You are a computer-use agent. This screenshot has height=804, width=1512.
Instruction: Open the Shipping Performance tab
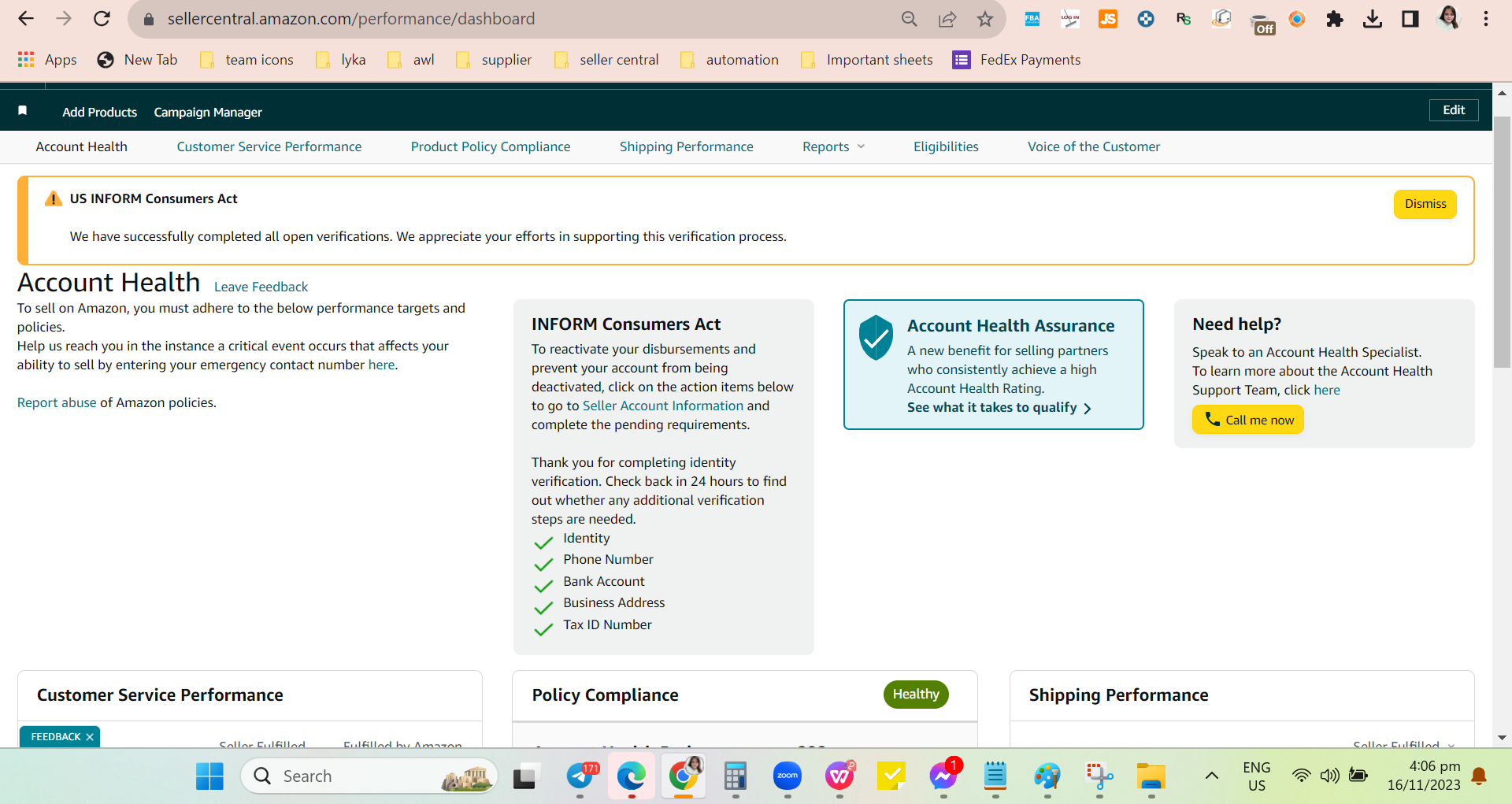coord(687,146)
